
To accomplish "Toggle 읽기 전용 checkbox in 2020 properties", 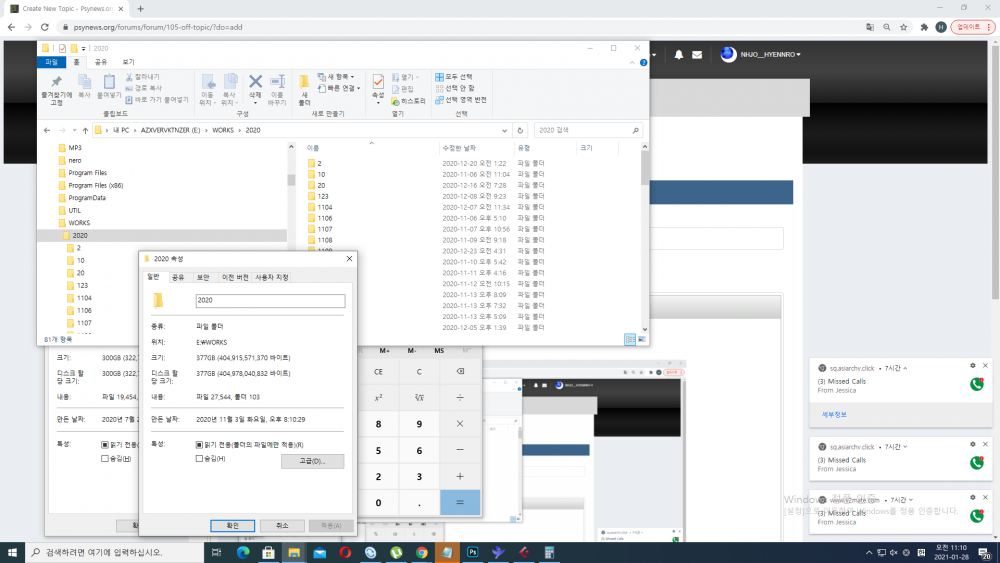I will coord(199,444).
